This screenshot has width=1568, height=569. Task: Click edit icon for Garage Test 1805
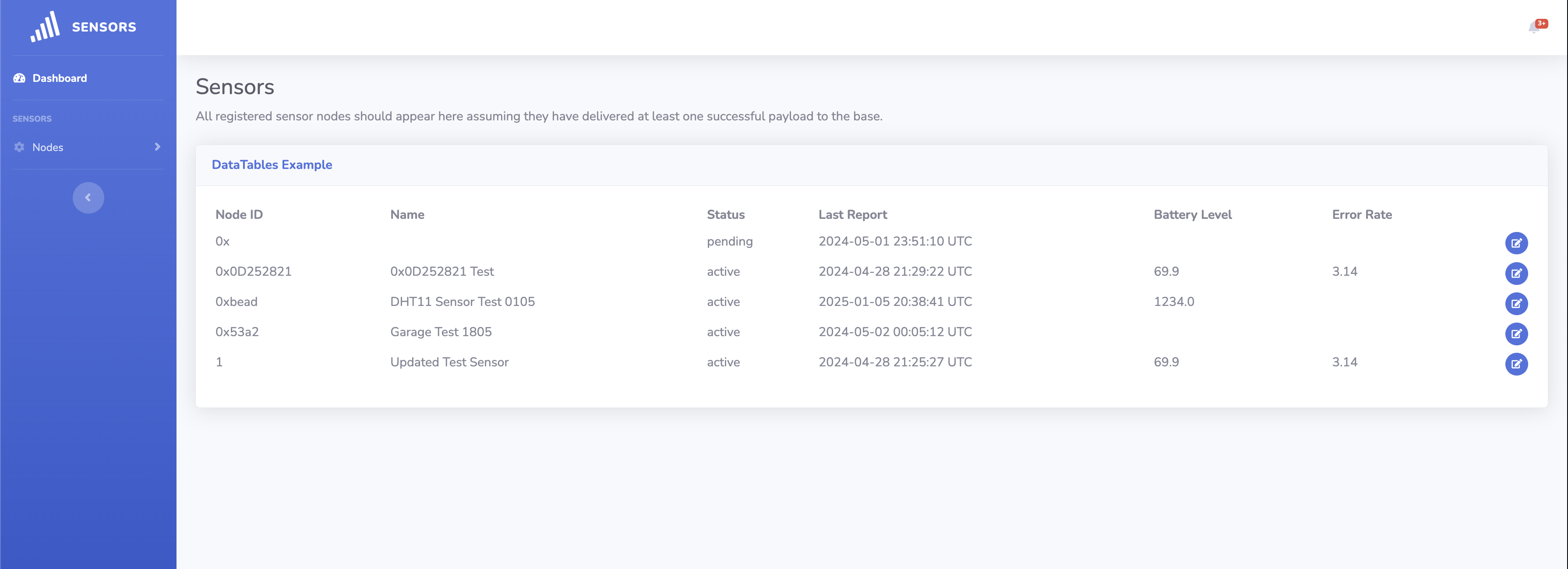pos(1515,334)
